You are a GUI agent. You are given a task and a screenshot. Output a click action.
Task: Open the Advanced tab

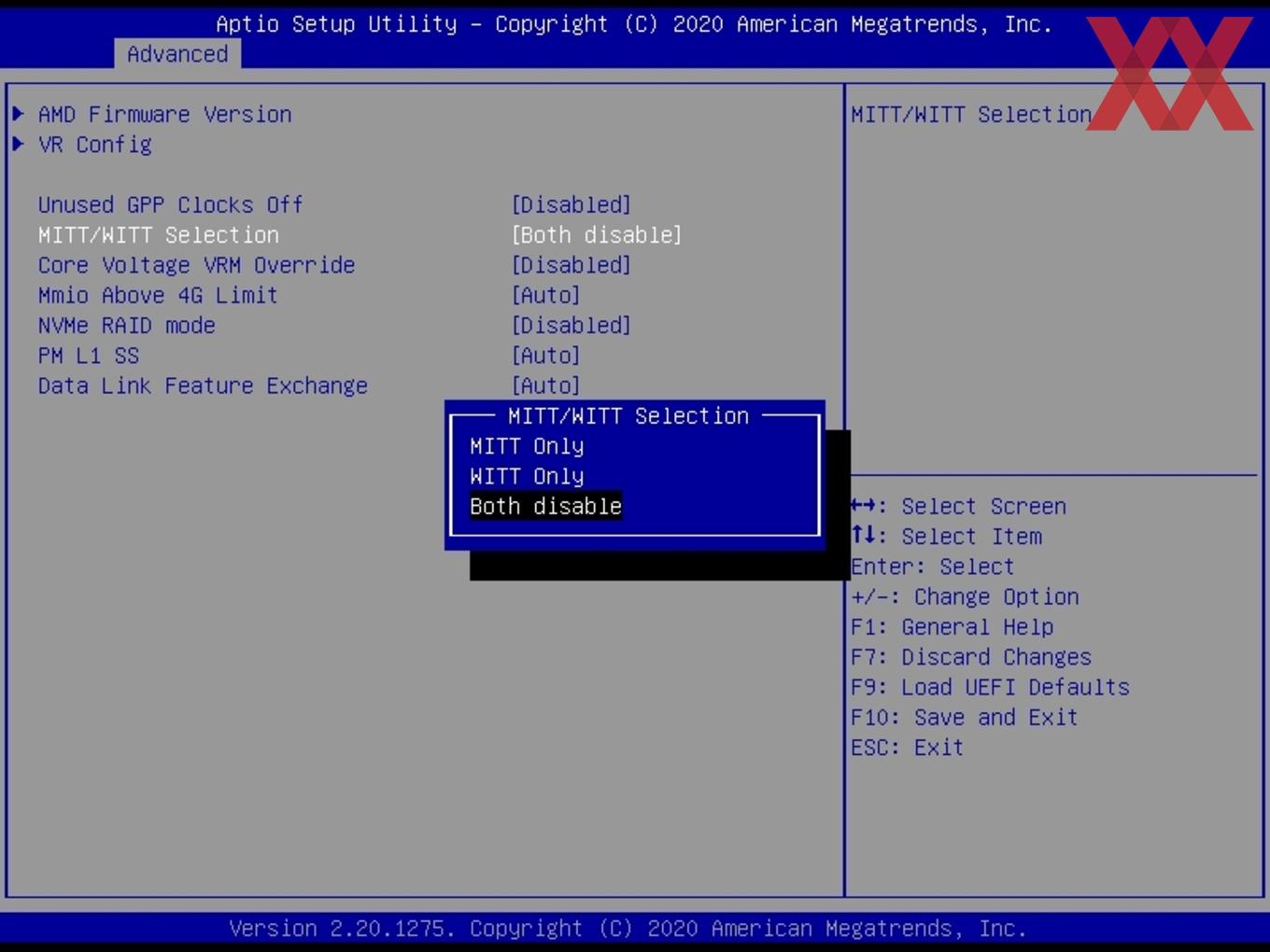(x=177, y=54)
